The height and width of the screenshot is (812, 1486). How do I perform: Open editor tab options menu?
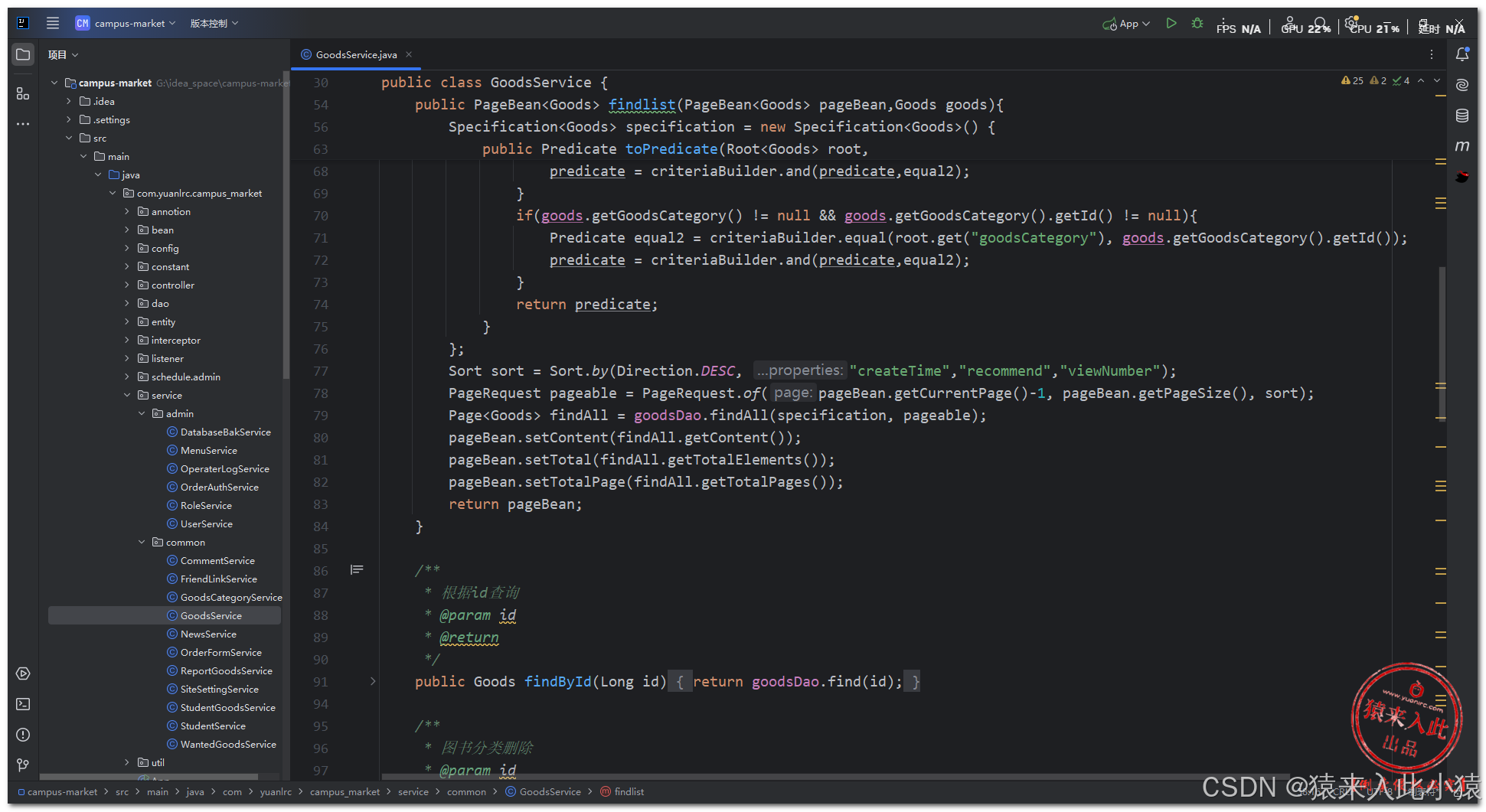[1431, 54]
